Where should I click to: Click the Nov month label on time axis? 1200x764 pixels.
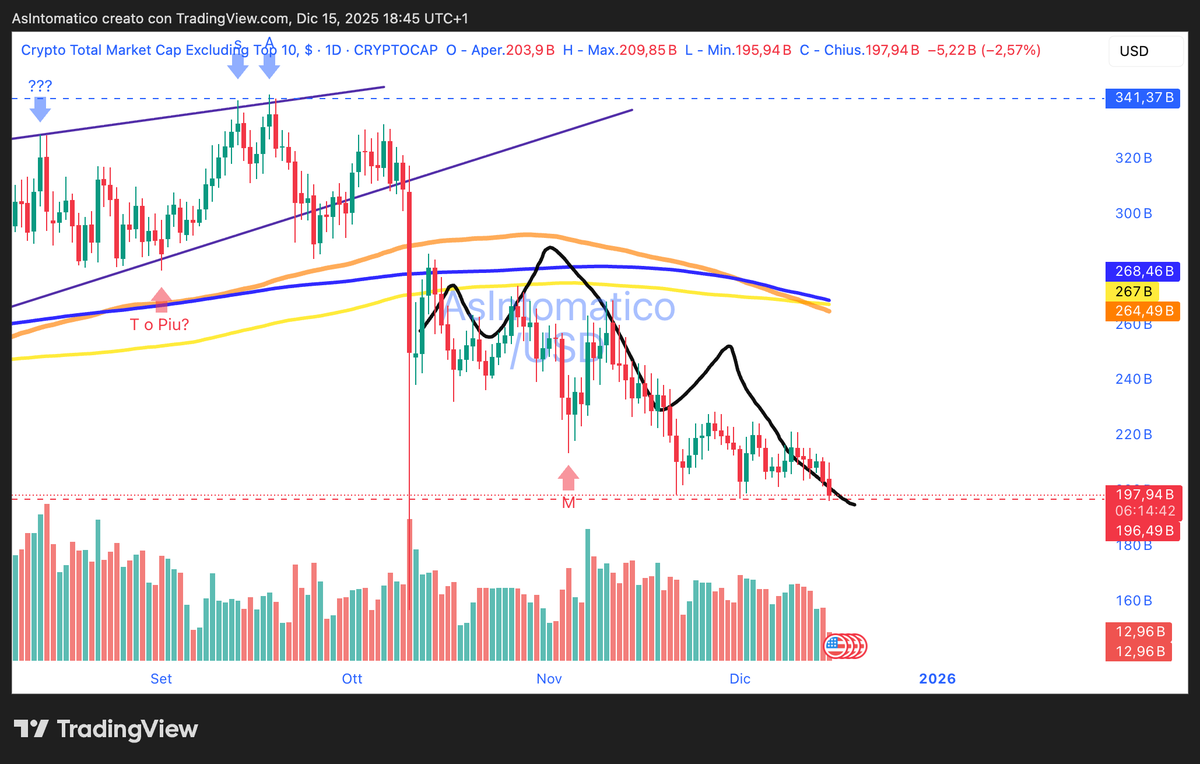point(549,679)
